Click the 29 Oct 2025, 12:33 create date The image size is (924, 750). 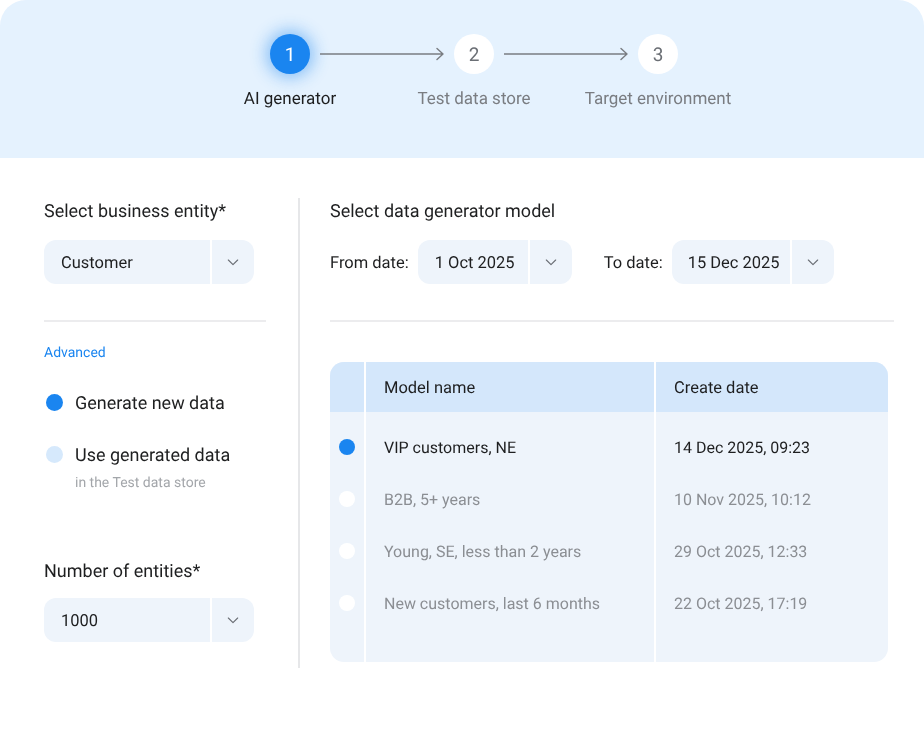pos(741,551)
